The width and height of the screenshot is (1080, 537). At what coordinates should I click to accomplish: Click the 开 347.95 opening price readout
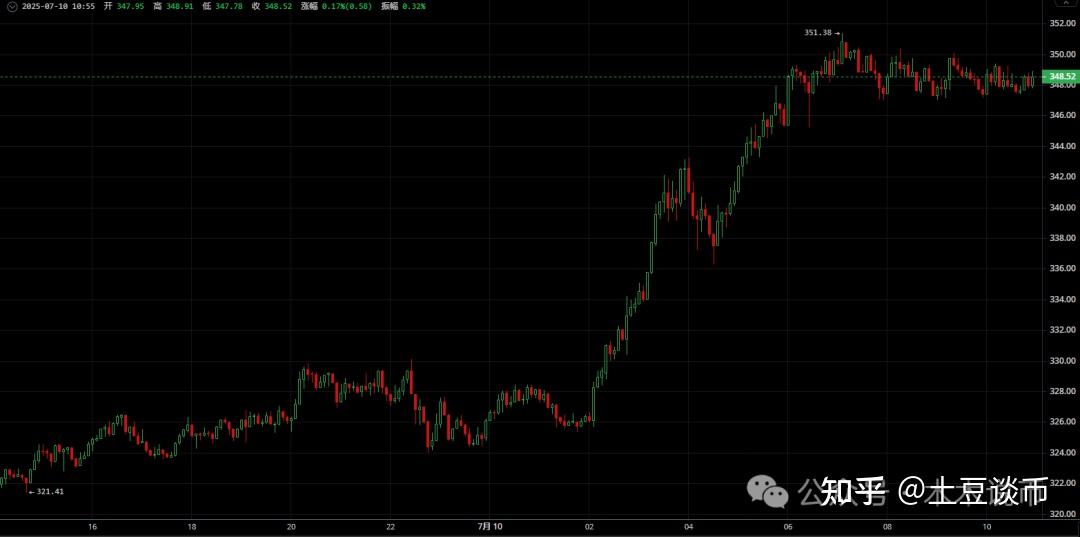pos(124,6)
